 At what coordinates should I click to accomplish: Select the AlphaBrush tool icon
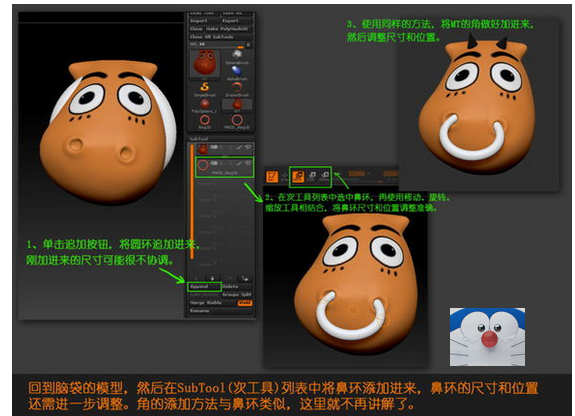[237, 73]
